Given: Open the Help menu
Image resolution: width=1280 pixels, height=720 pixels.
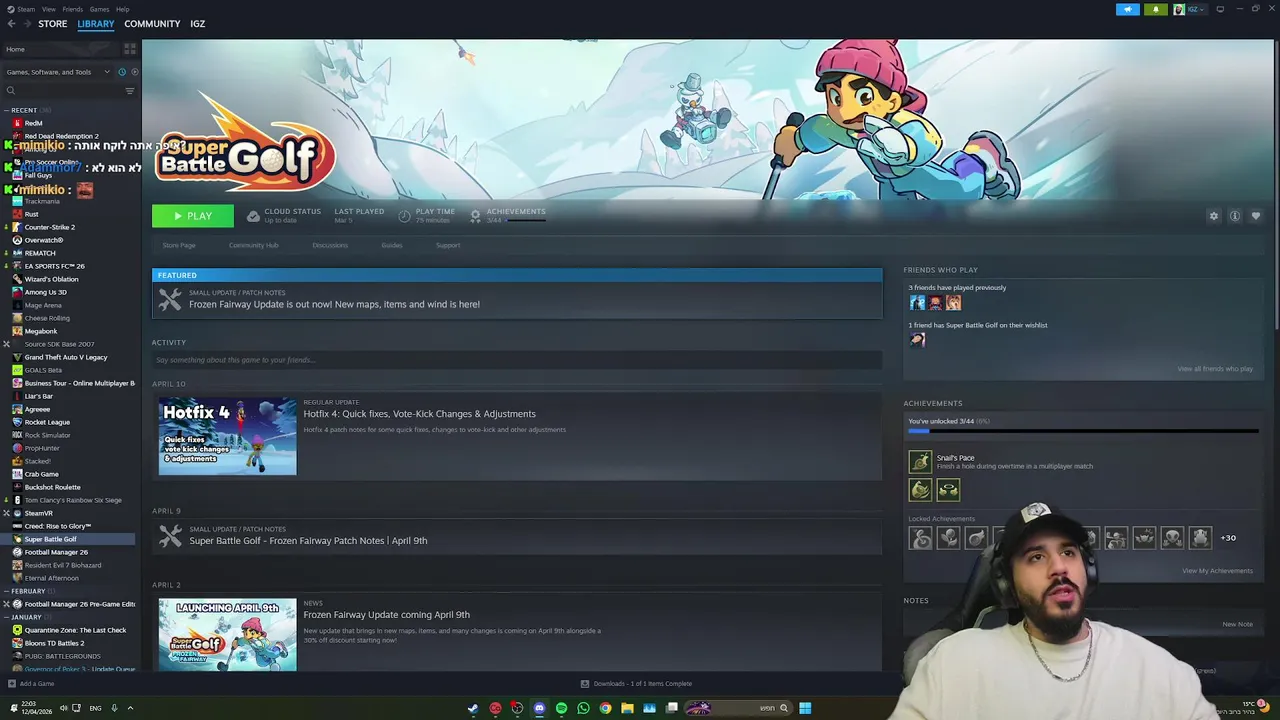Looking at the screenshot, I should [x=122, y=9].
